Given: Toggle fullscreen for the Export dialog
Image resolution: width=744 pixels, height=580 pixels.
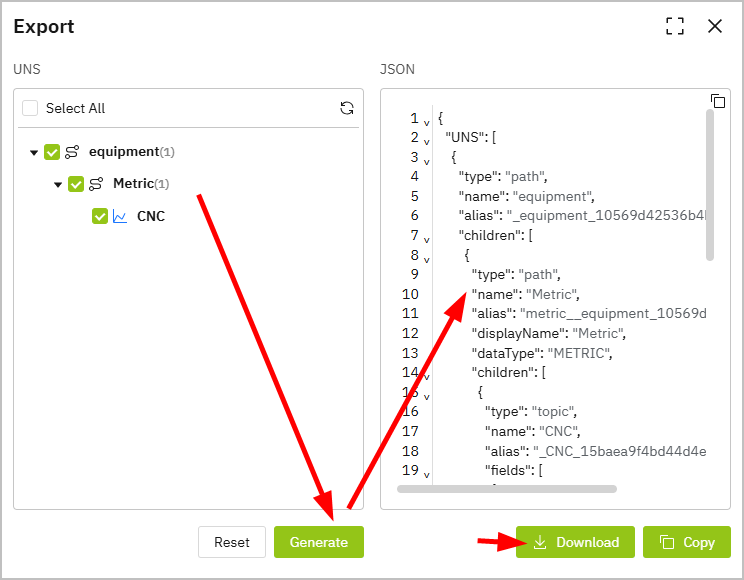Looking at the screenshot, I should (675, 27).
